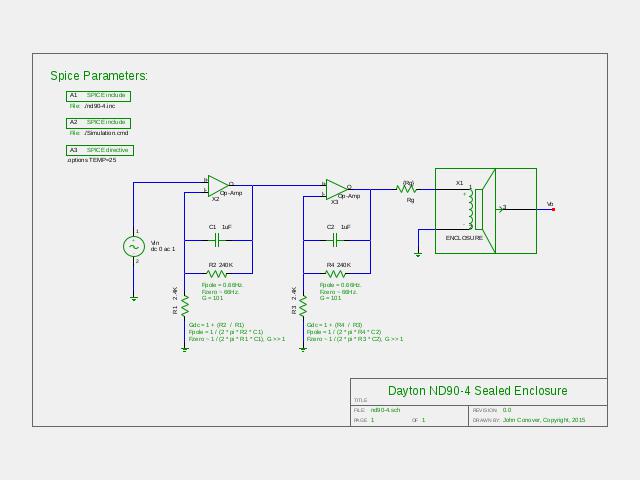The height and width of the screenshot is (480, 640).
Task: Click the "Gdc = 1 + (R4 / R3)" formula
Action: [334, 325]
